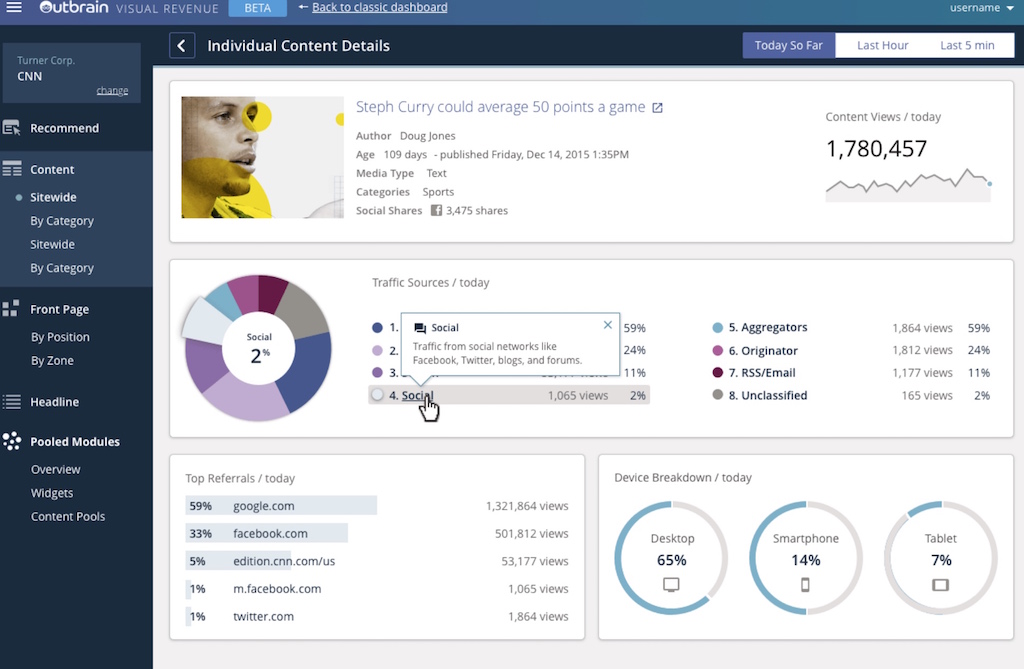Click the Facebook icon beside shares
The image size is (1024, 669).
436,210
